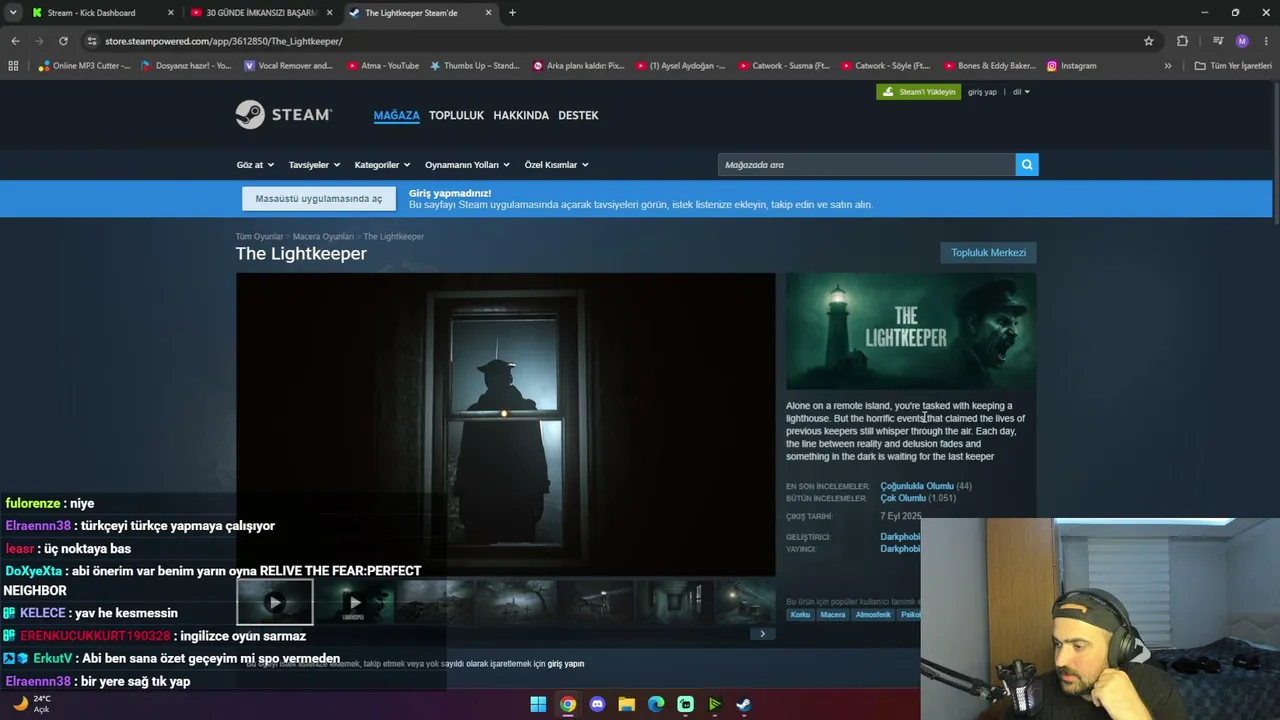Screen dimensions: 1280x720
Task: Switch to the 30 GÜNDE İMKANSIZI BAŞARMAK tab
Action: [262, 13]
